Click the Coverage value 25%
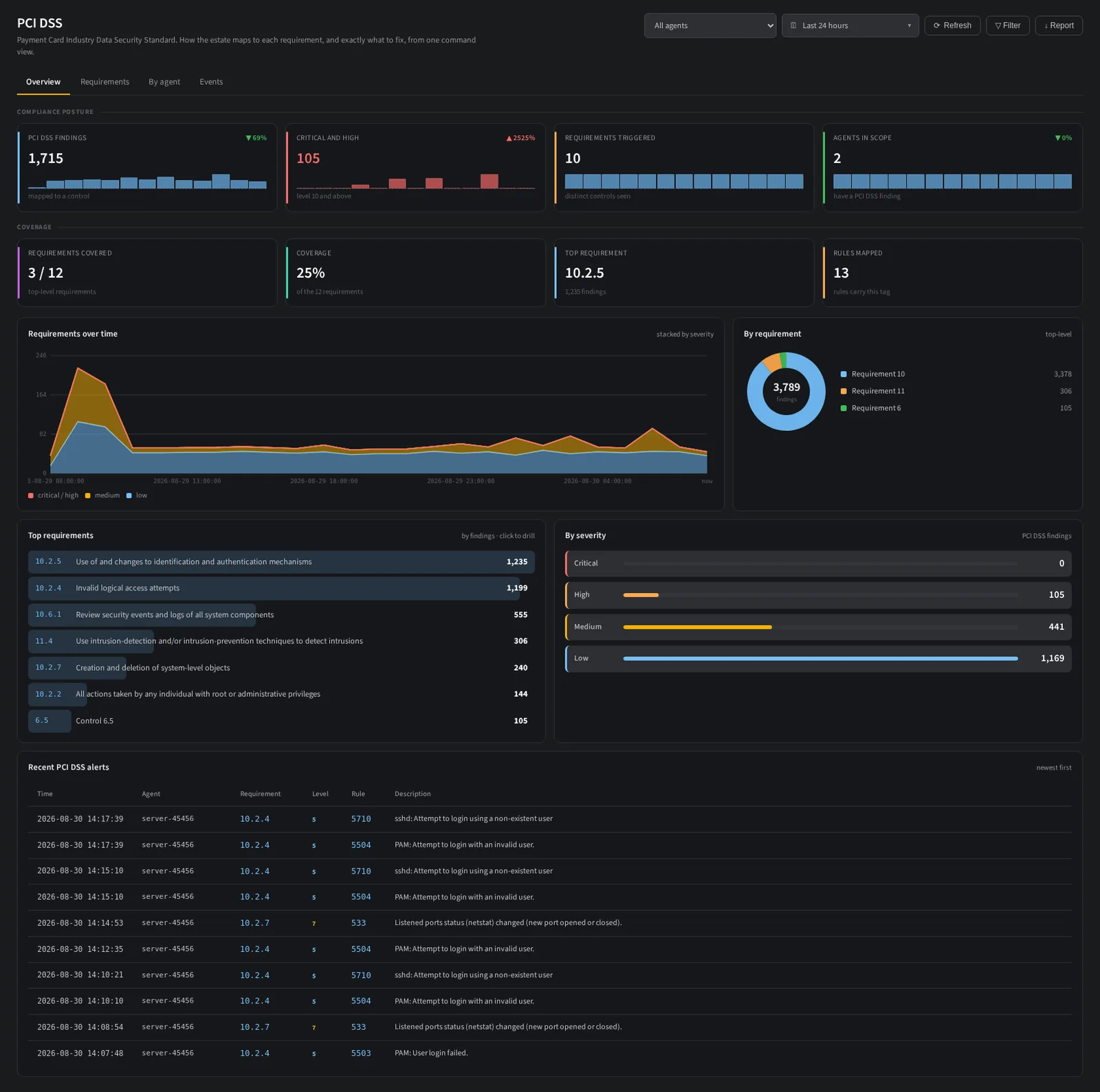Screen dimensions: 1100x1092 (x=311, y=273)
